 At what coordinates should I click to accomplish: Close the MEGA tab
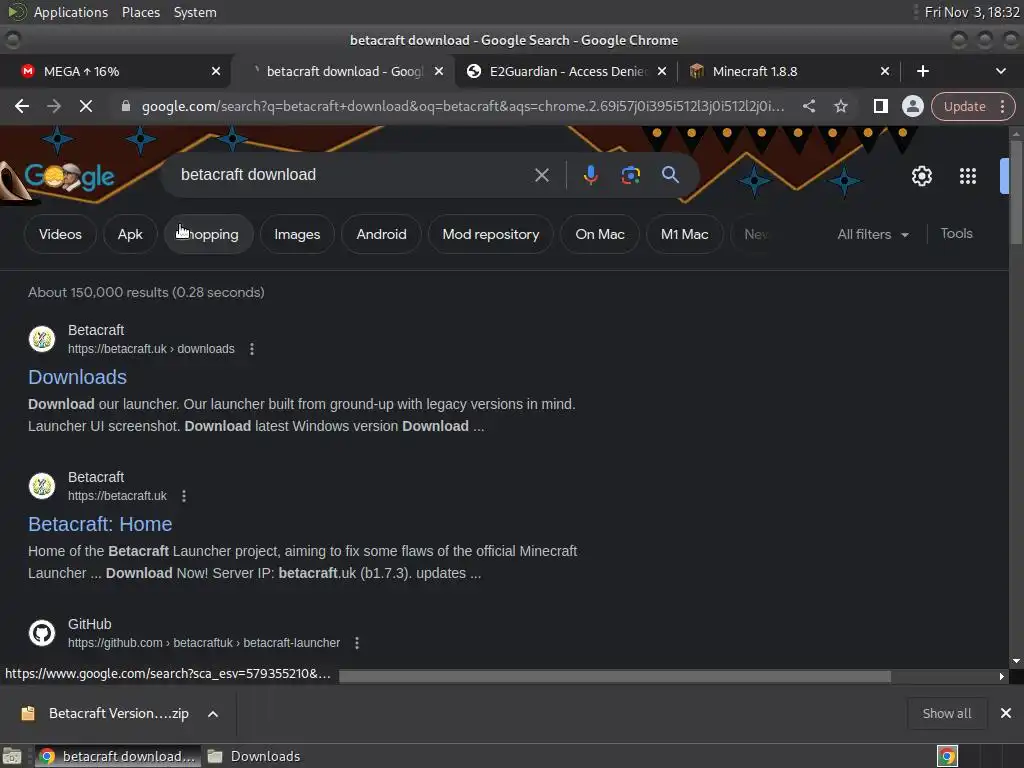(216, 71)
